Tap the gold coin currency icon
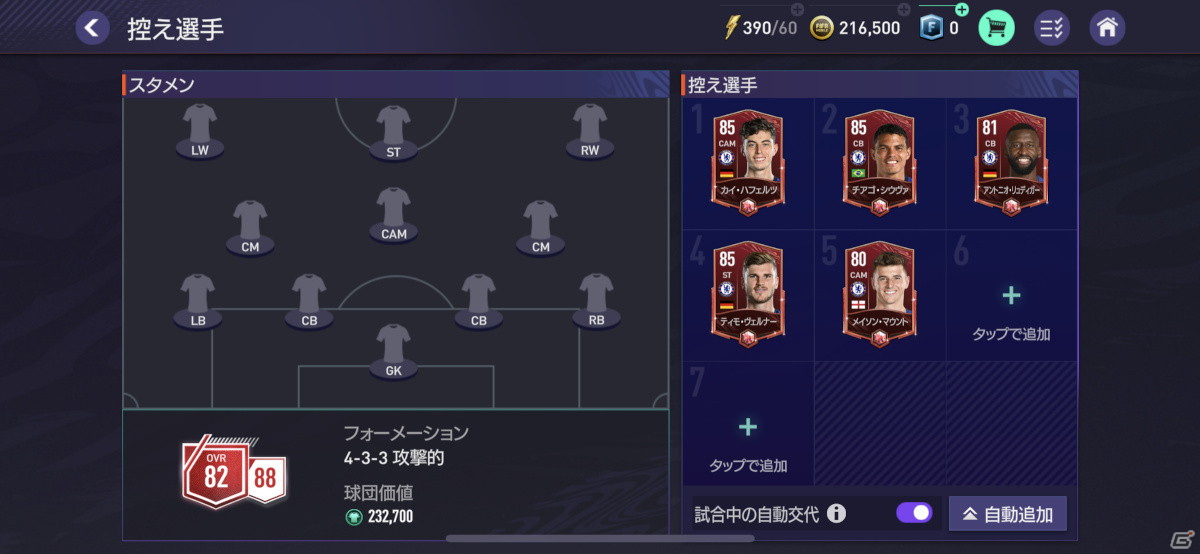Image resolution: width=1200 pixels, height=554 pixels. point(822,28)
